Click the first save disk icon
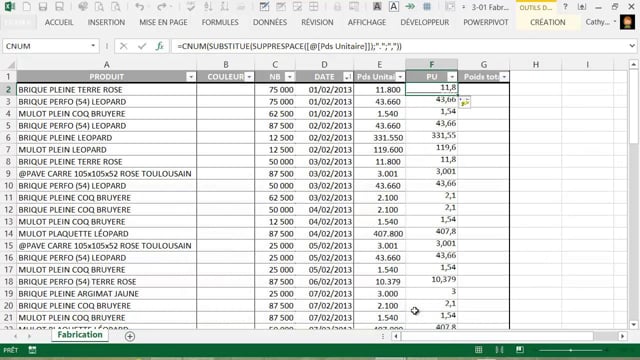 pos(43,7)
